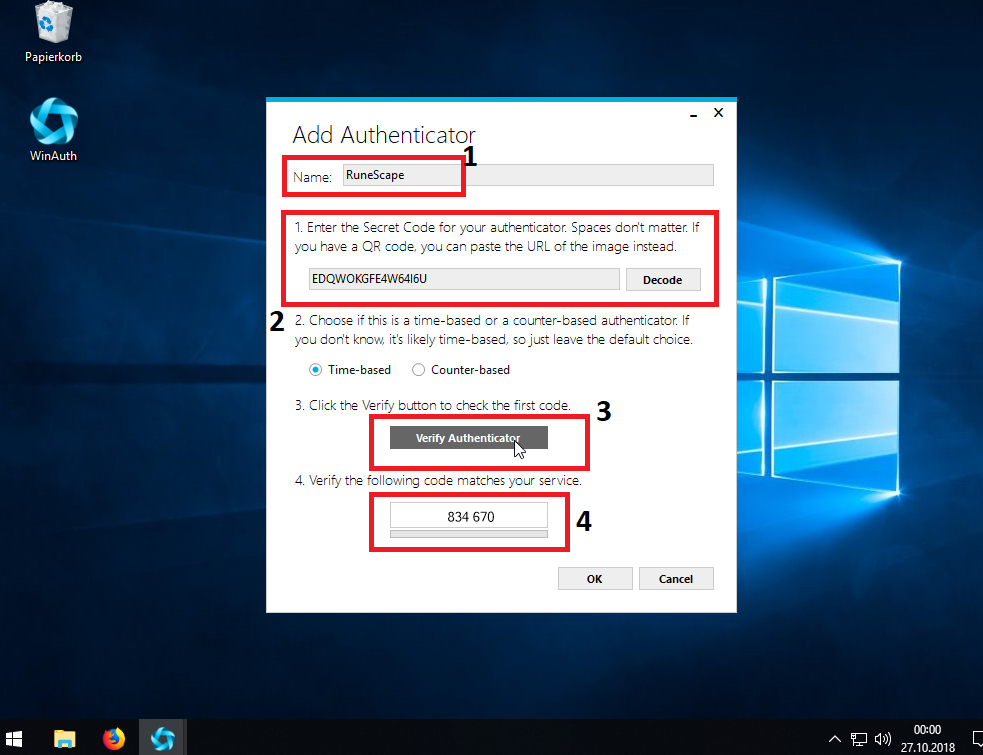Cancel the Add Authenticator dialog
The width and height of the screenshot is (983, 755).
(676, 579)
